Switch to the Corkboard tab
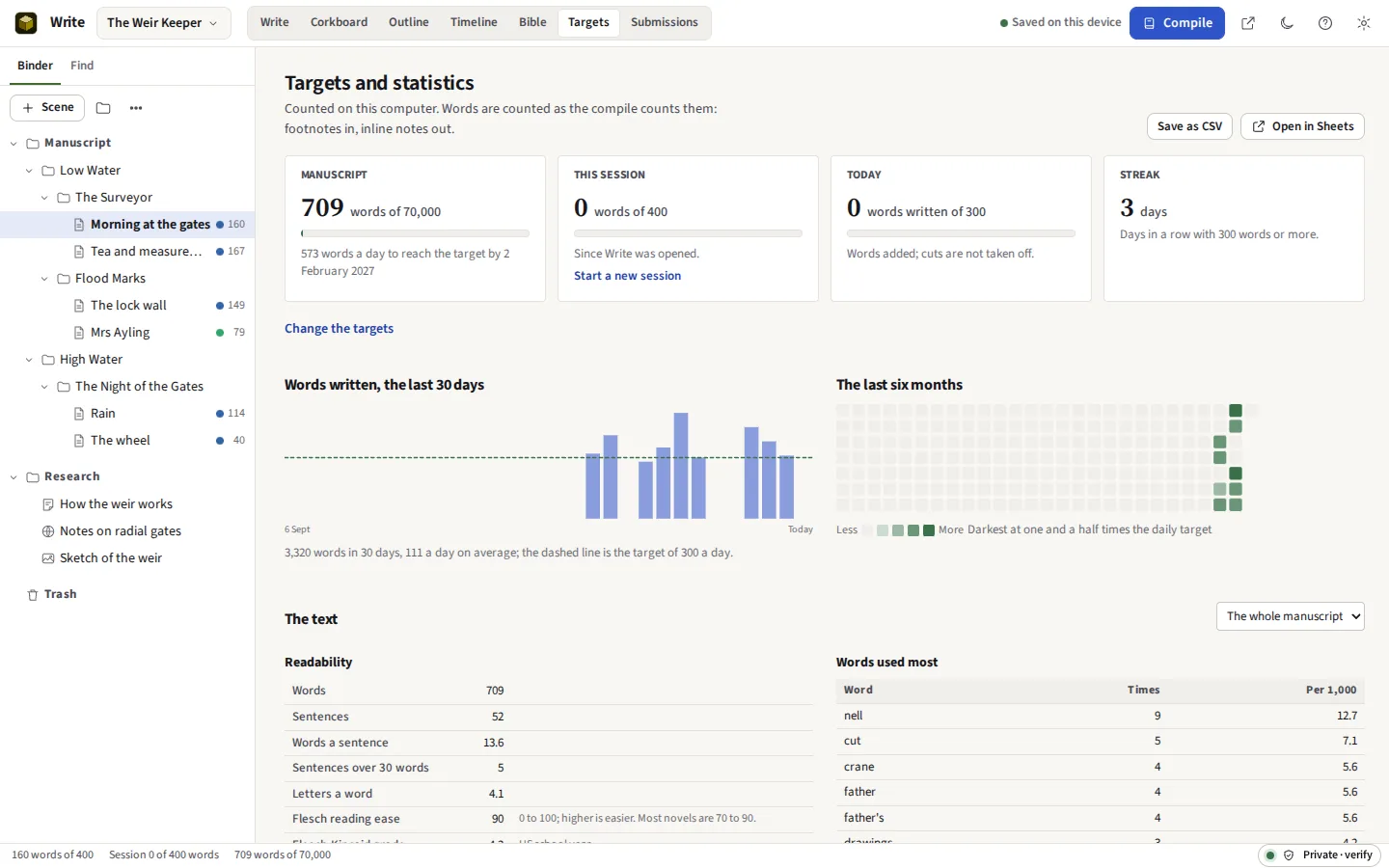 coord(339,22)
